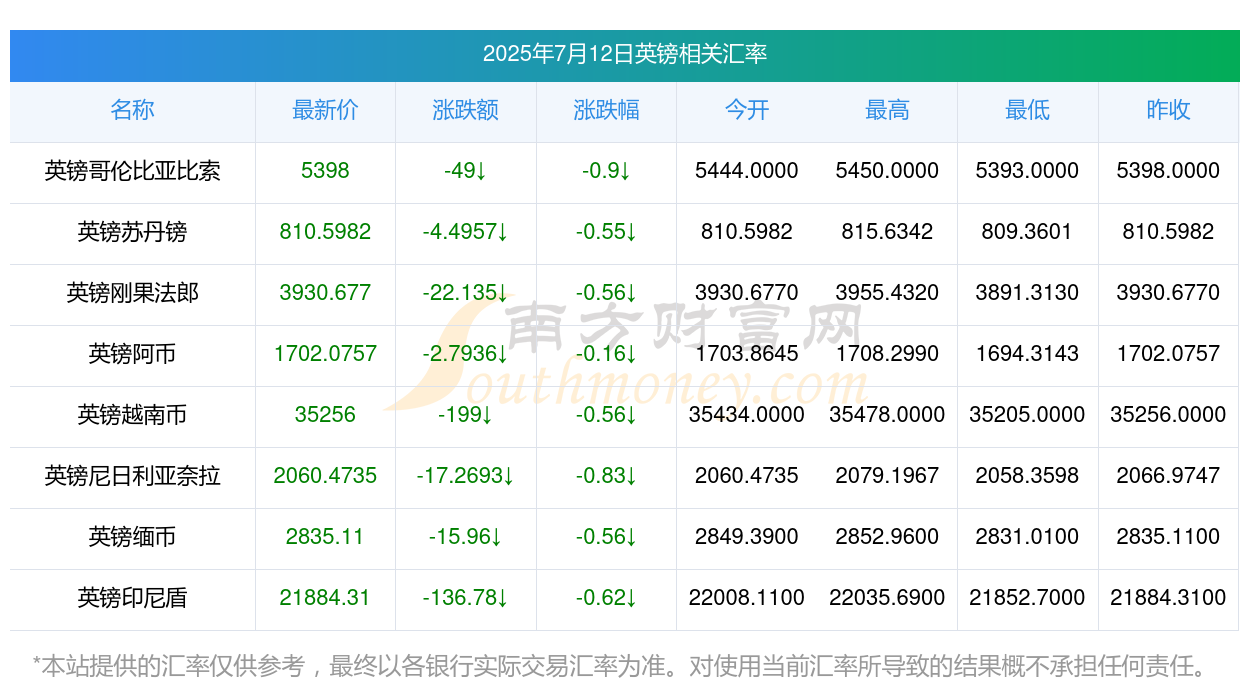
Task: Click change percent -0.83↓
Action: pos(606,476)
